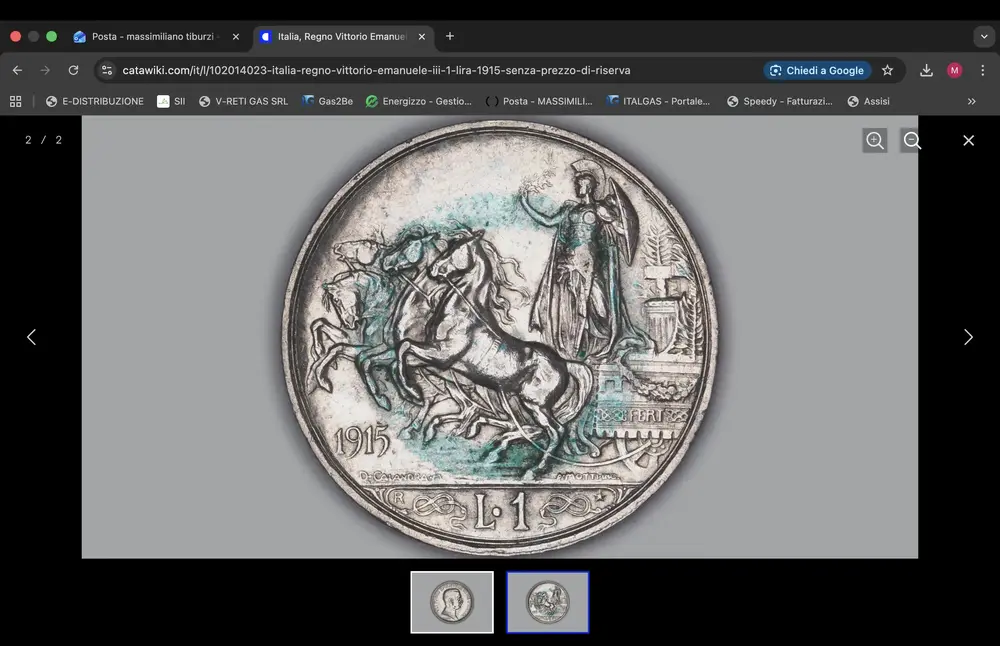Open Chrome's three-dot menu

click(983, 70)
